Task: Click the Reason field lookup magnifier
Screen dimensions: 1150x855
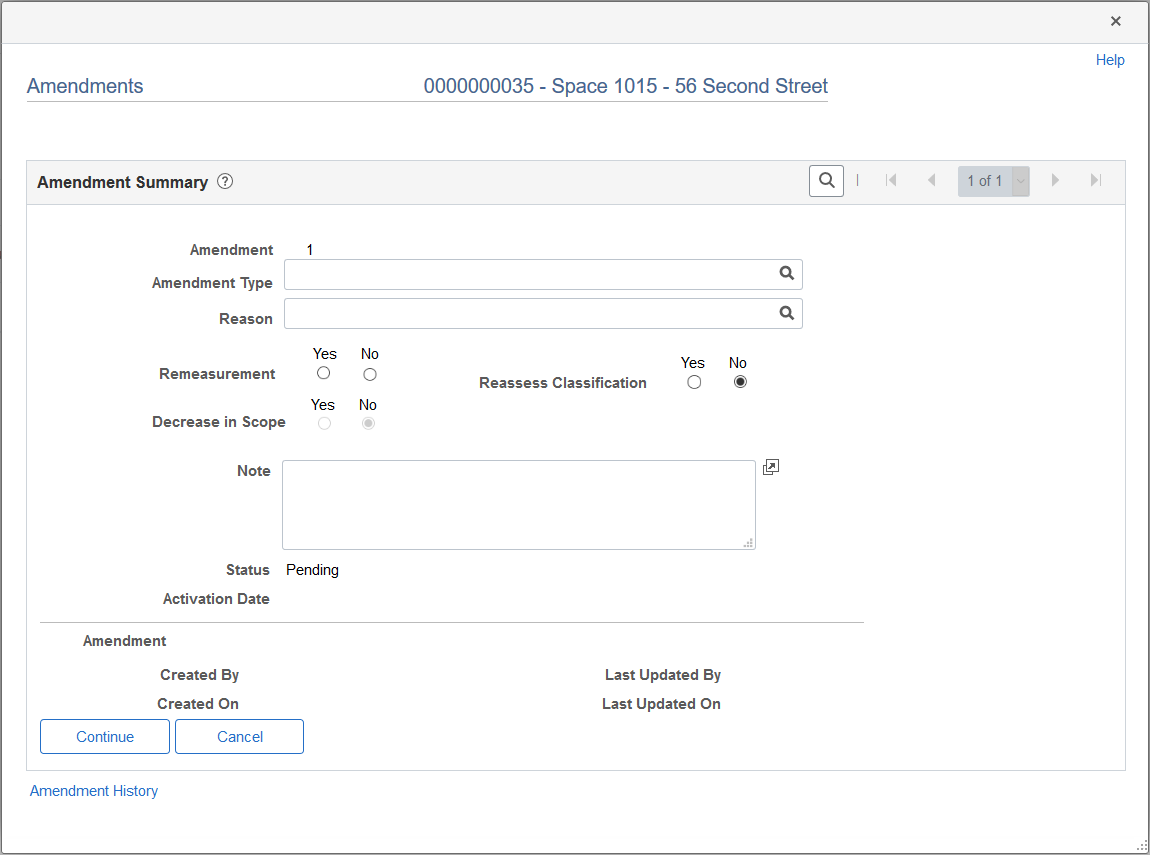Action: click(x=786, y=313)
